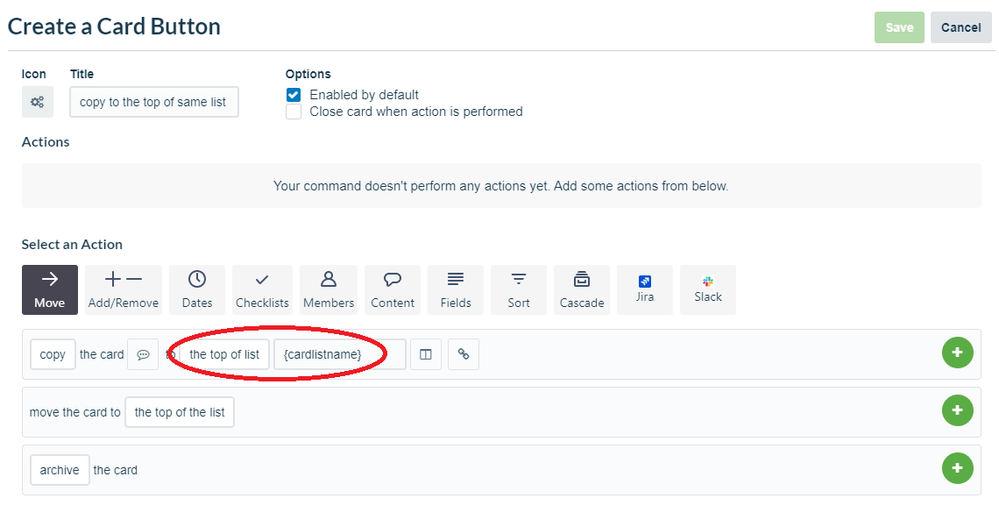Switch to the Content action category
Image resolution: width=999 pixels, height=507 pixels.
point(392,290)
